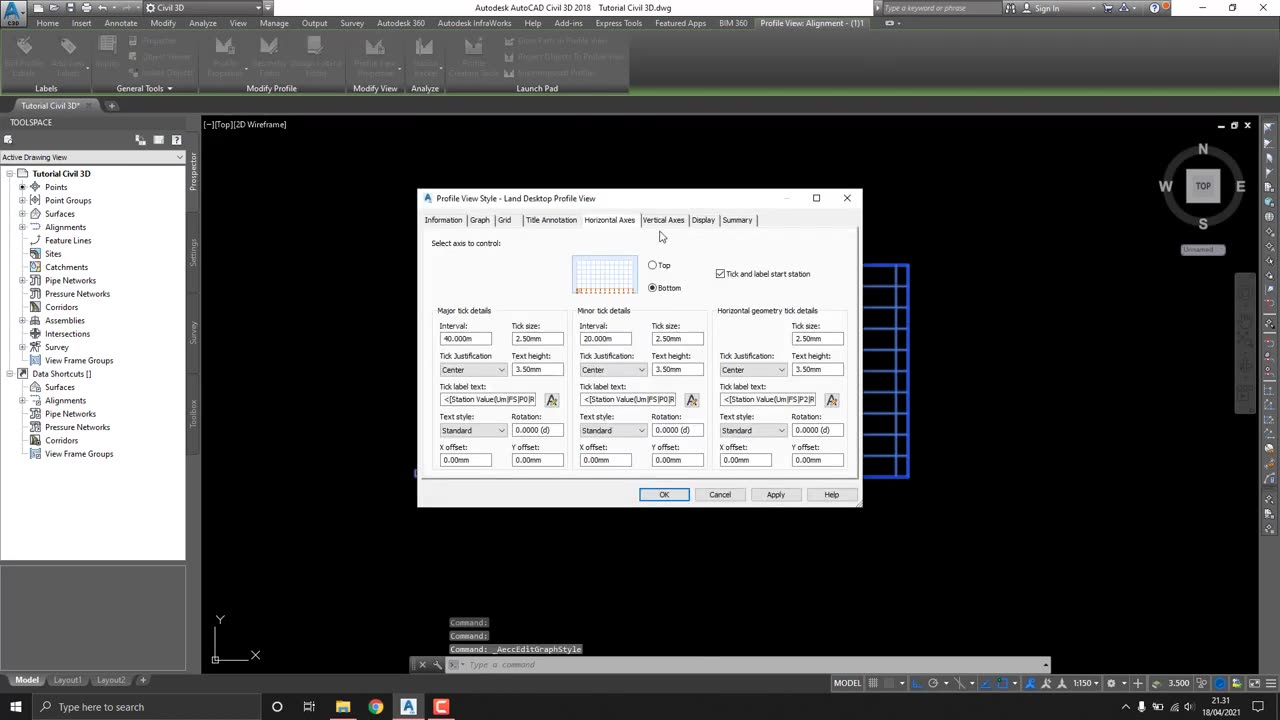The image size is (1280, 720).
Task: Open the Summary tab
Action: pyautogui.click(x=737, y=220)
